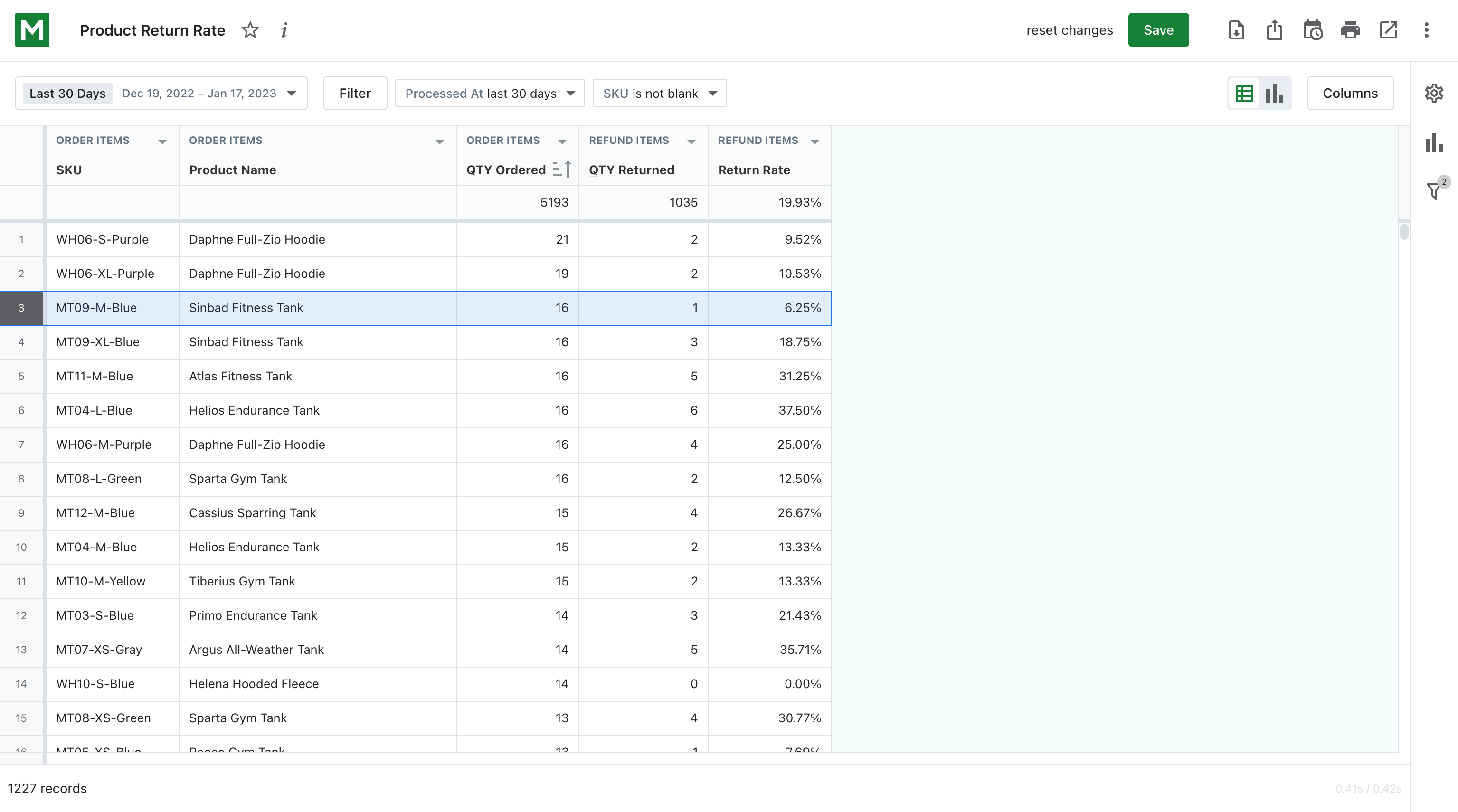Viewport: 1458px width, 812px height.
Task: Expand SKU is not blank filter
Action: click(x=659, y=94)
